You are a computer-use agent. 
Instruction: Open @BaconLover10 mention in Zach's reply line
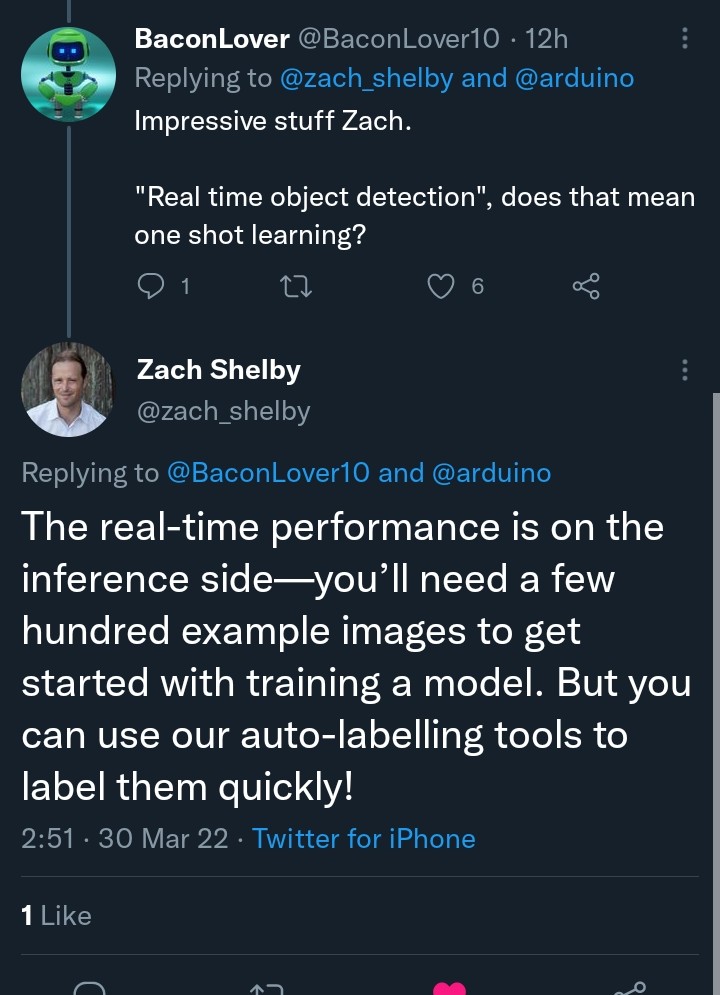point(268,473)
